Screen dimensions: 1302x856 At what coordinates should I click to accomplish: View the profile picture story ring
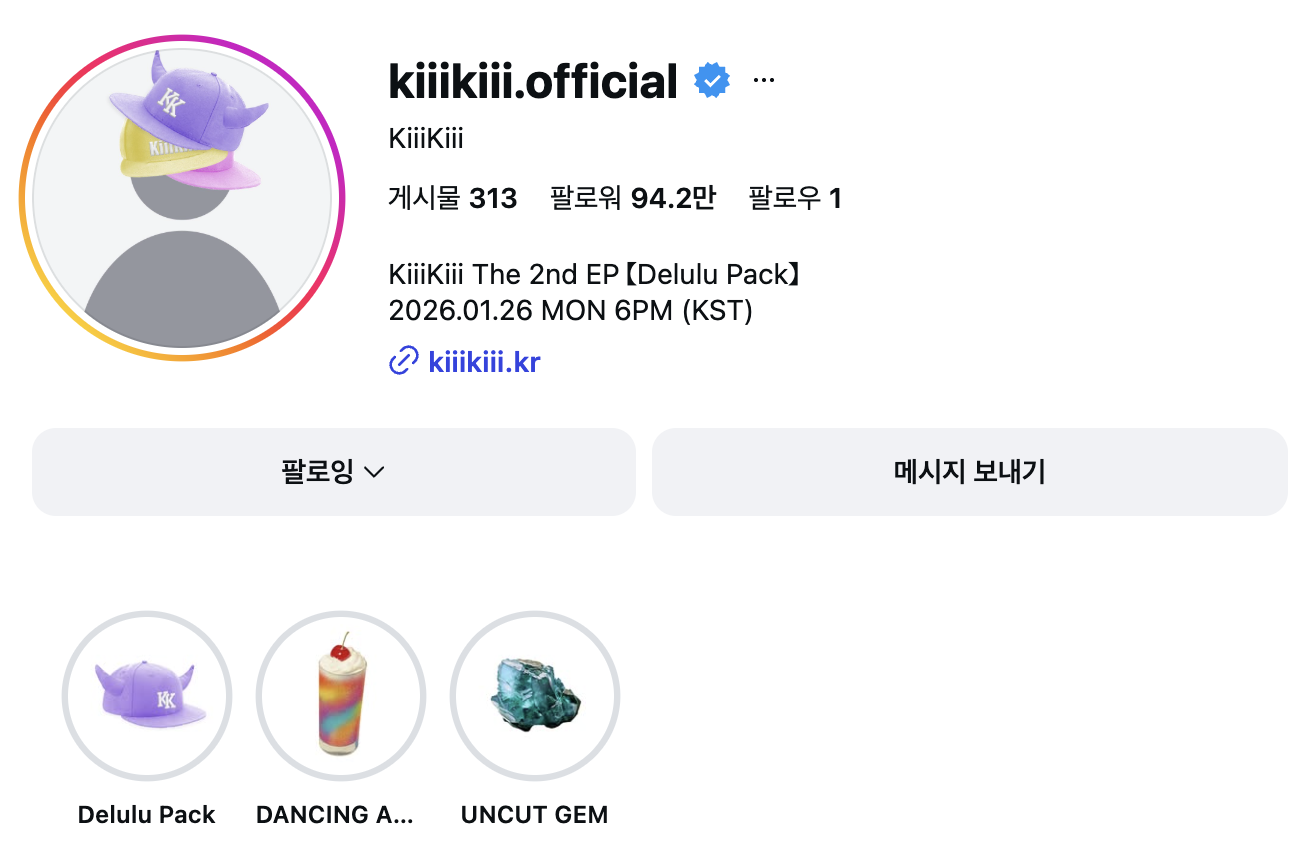pyautogui.click(x=182, y=198)
